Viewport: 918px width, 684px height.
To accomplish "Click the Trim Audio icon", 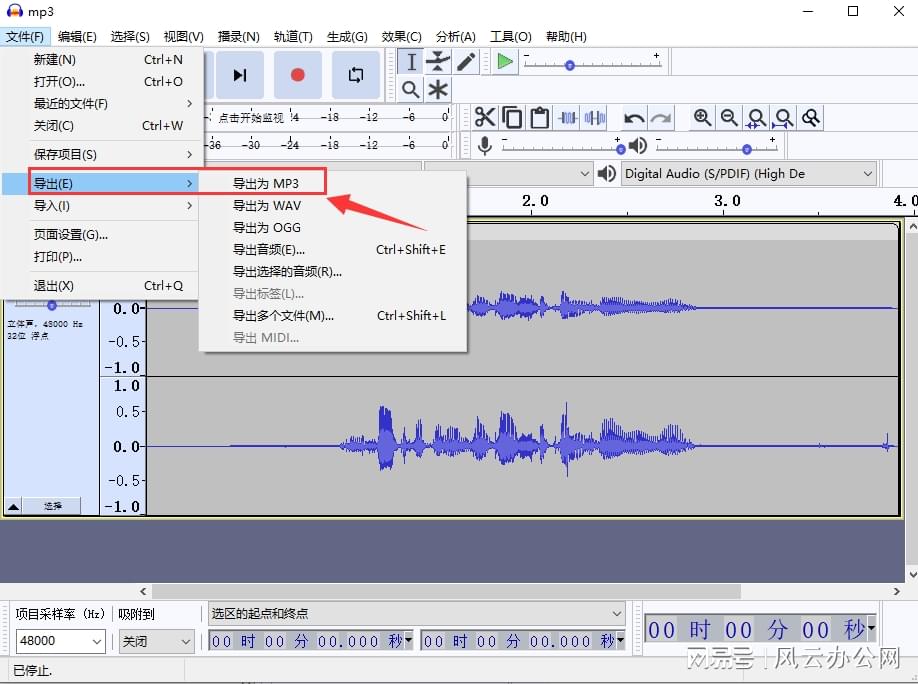I will tap(567, 117).
